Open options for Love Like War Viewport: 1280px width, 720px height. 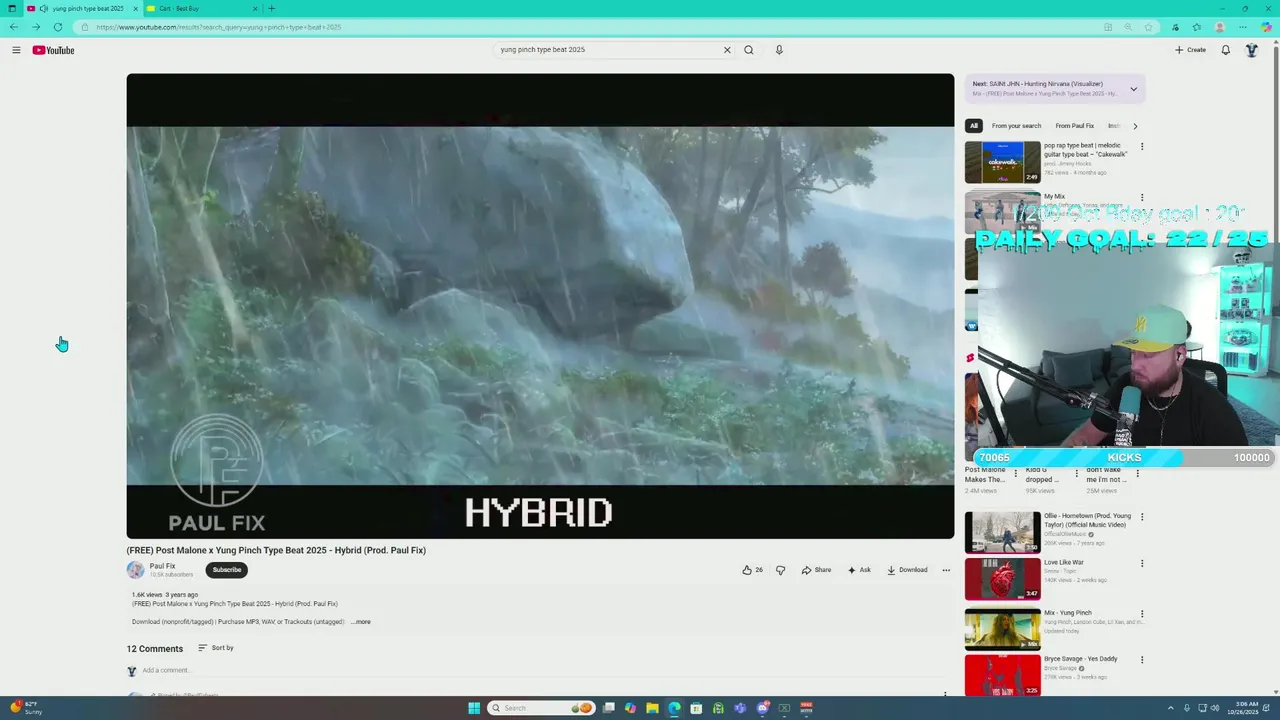tap(1142, 563)
